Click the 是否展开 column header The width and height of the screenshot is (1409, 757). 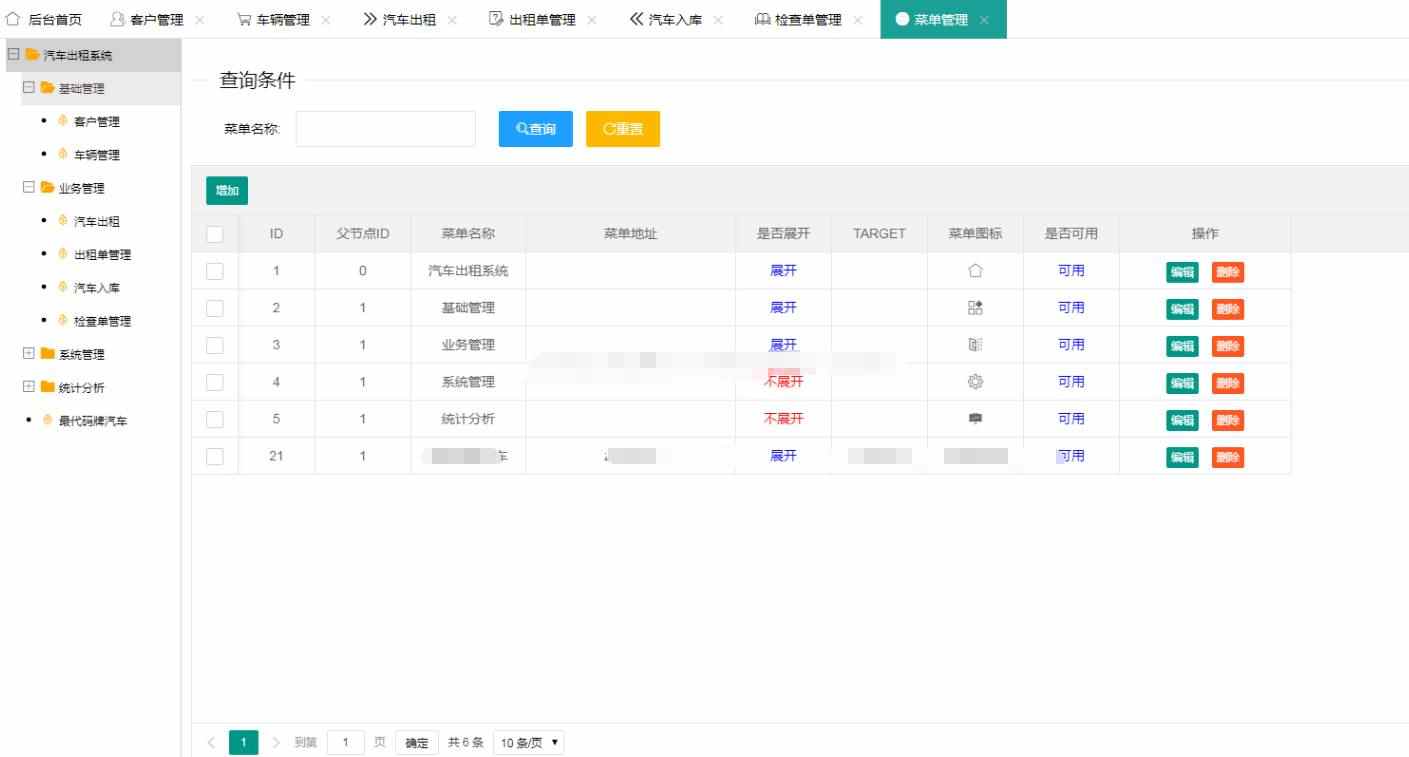[x=783, y=234]
